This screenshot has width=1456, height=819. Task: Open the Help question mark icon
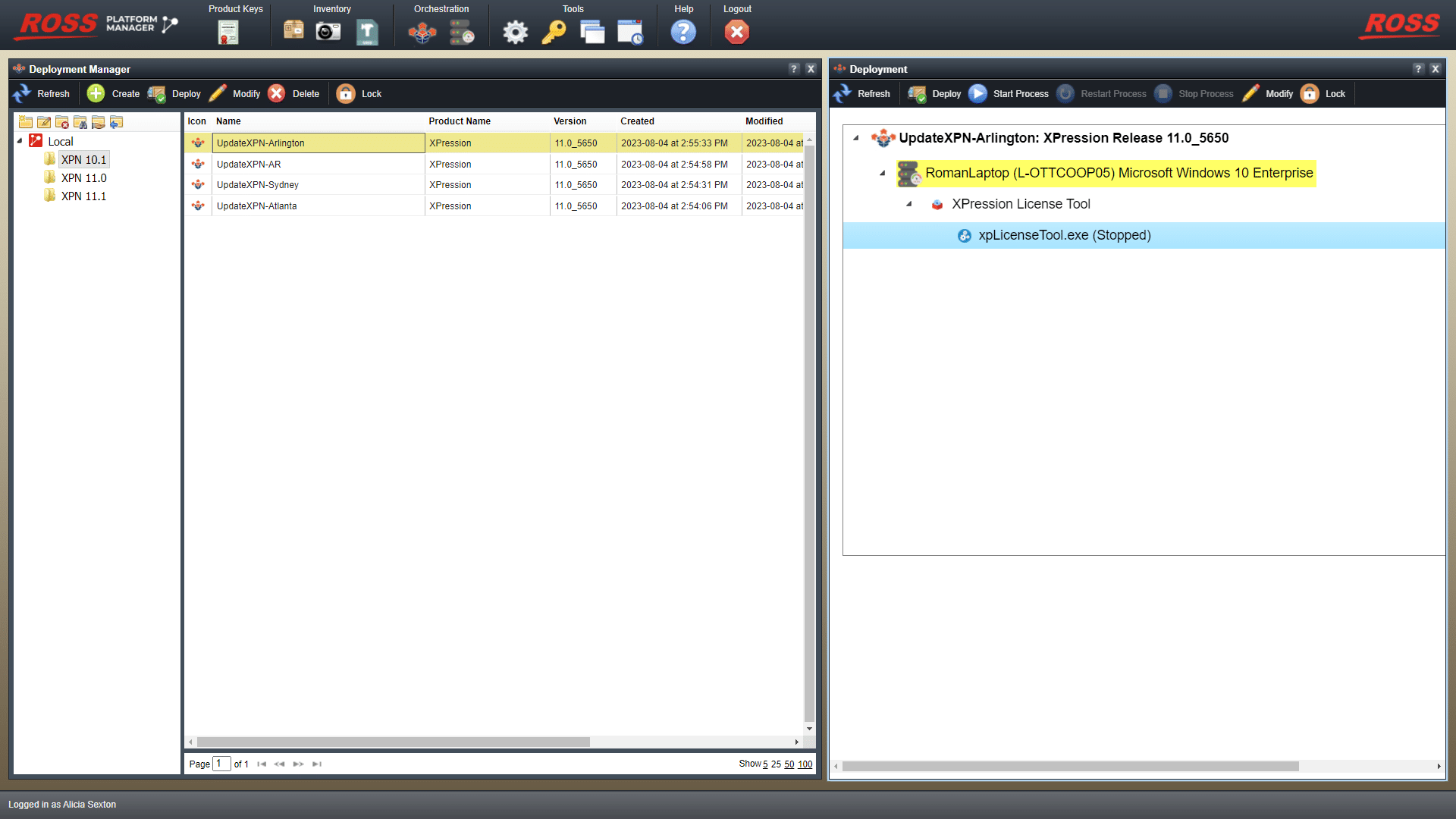tap(683, 32)
